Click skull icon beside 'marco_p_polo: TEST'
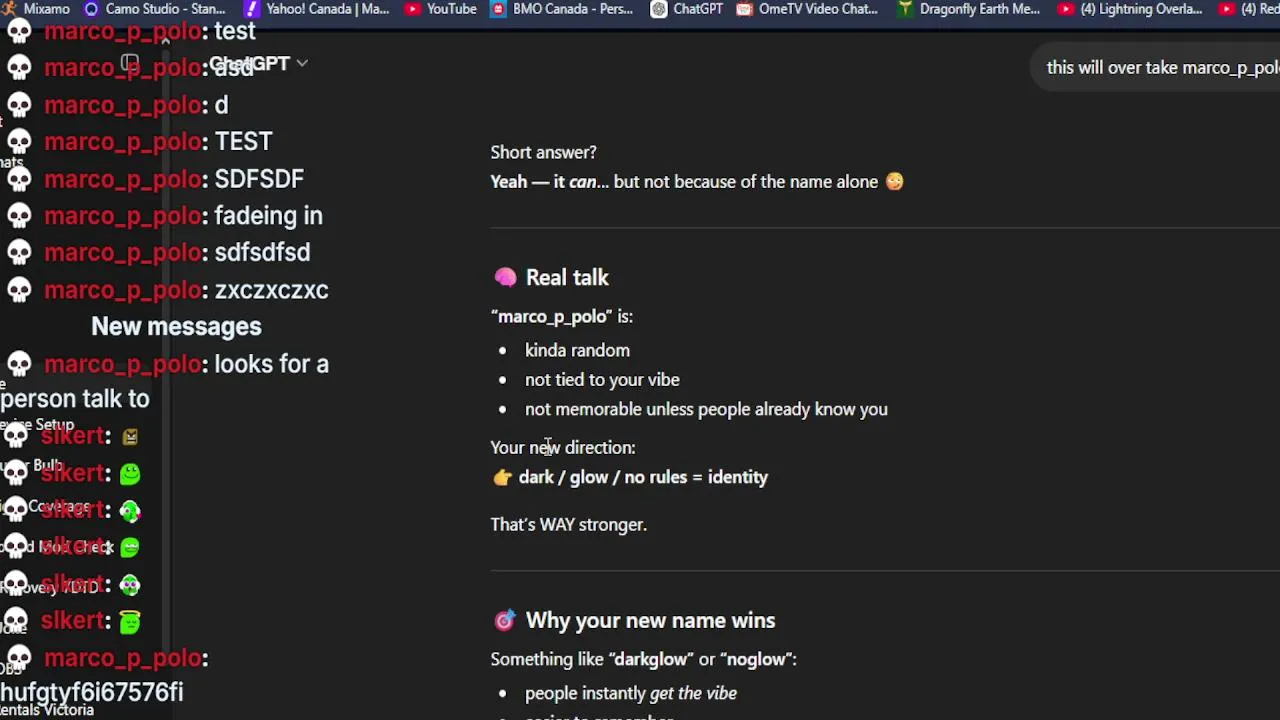The width and height of the screenshot is (1280, 720). point(19,142)
